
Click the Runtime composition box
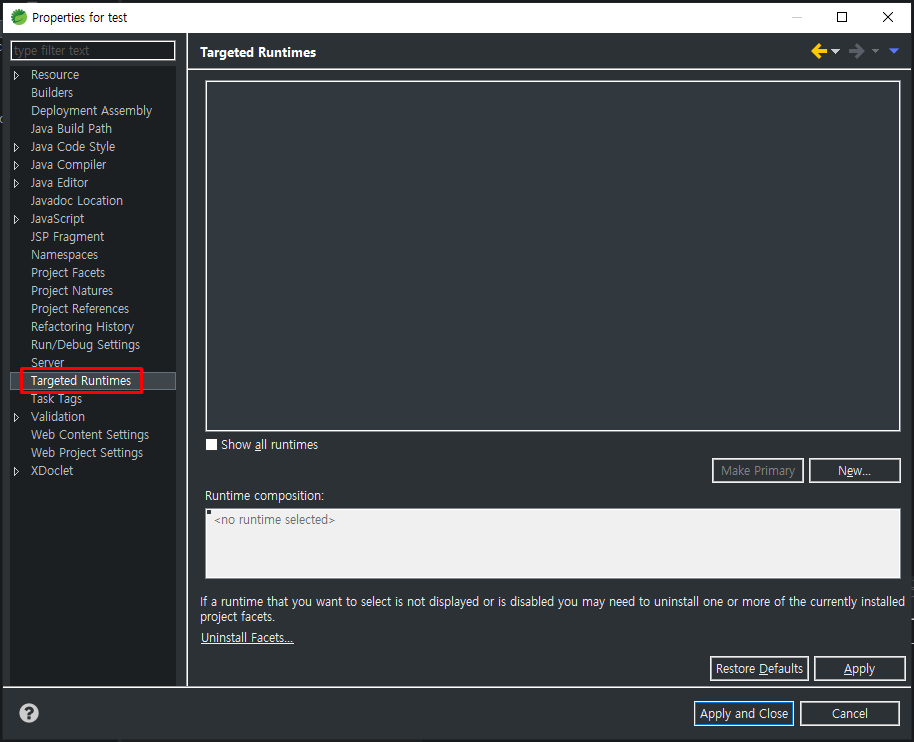coord(553,543)
